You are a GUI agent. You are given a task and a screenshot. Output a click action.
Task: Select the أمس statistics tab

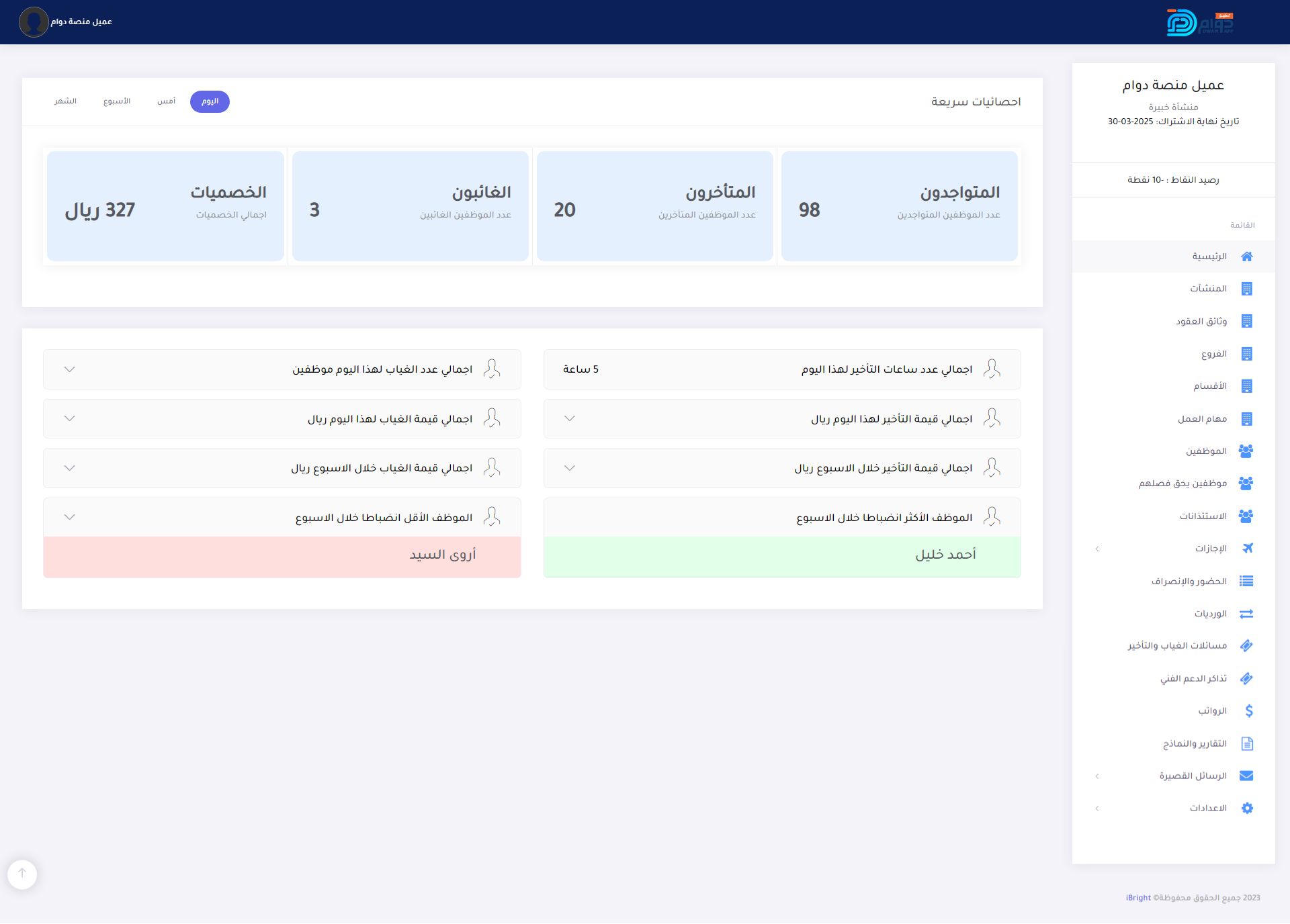coord(166,101)
